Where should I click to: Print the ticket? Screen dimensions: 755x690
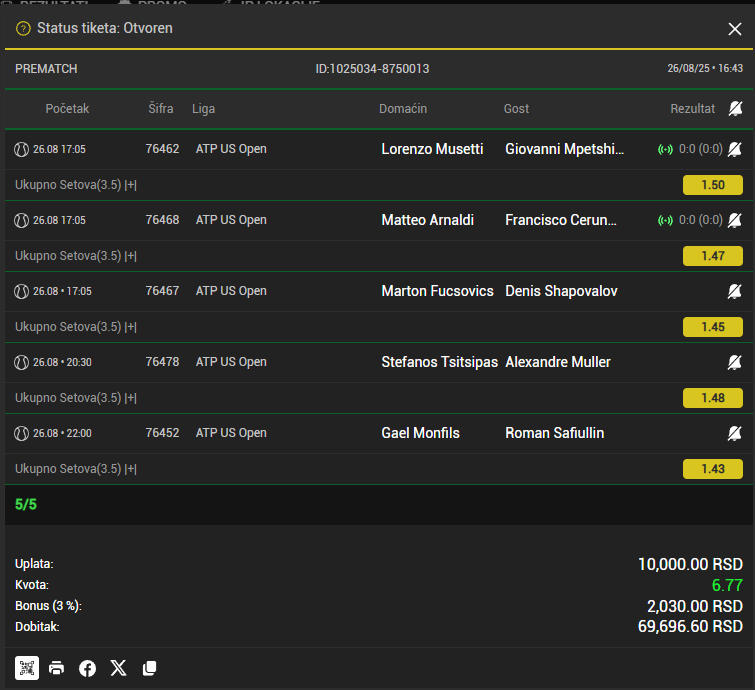pyautogui.click(x=57, y=668)
